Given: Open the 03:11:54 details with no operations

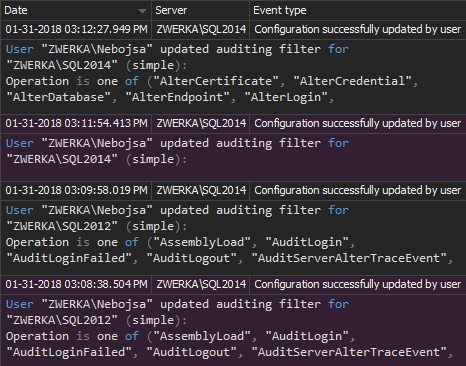Looking at the screenshot, I should pos(233,157).
